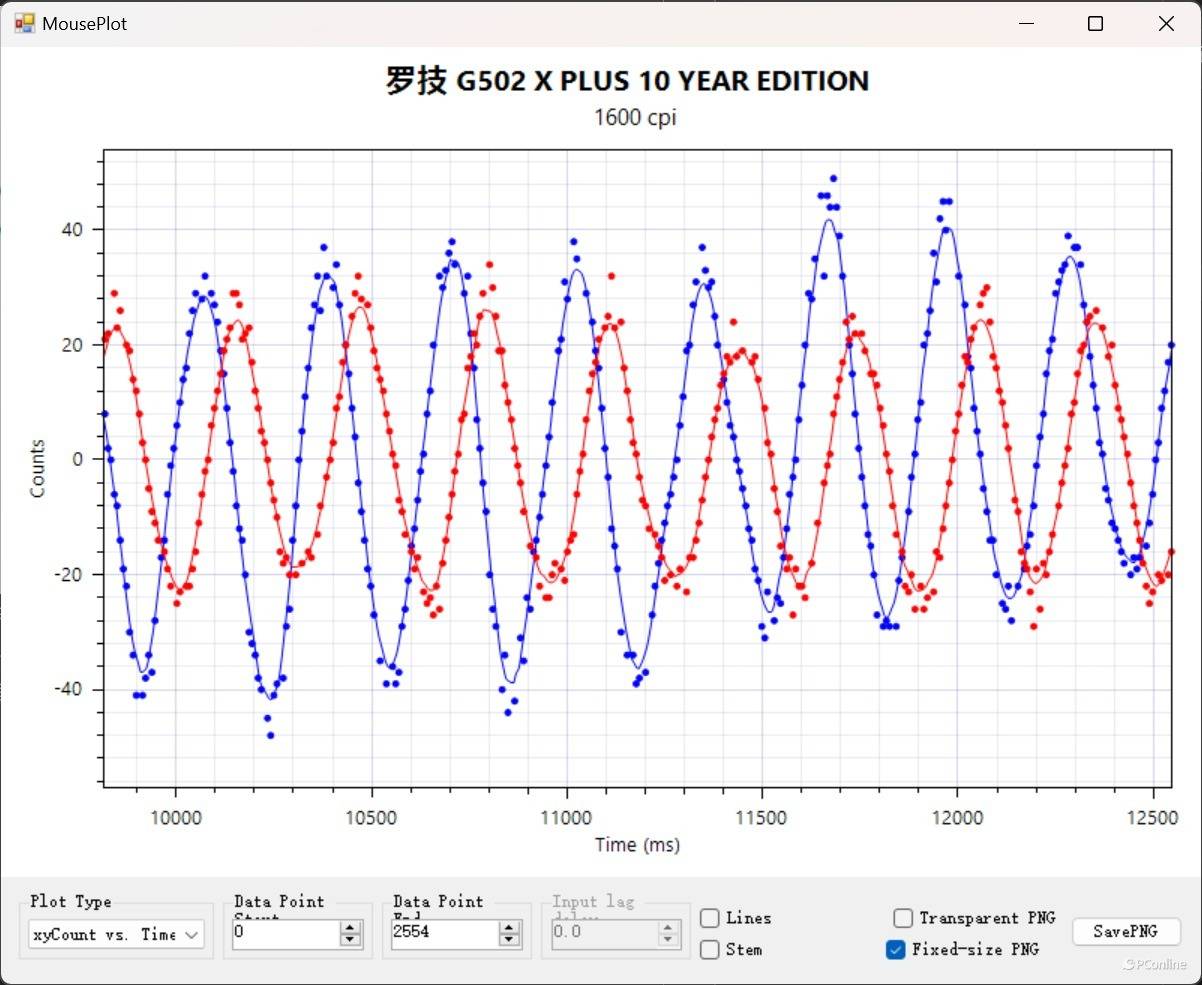Decrease Data Point Start with down arrow

350,940
